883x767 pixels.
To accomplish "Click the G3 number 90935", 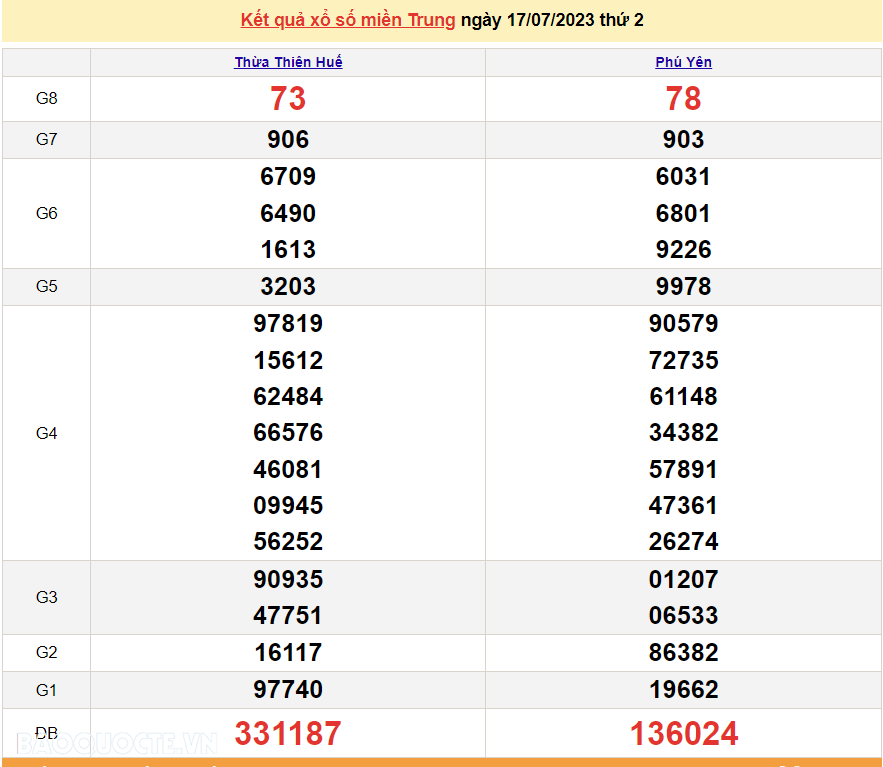I will pos(288,579).
